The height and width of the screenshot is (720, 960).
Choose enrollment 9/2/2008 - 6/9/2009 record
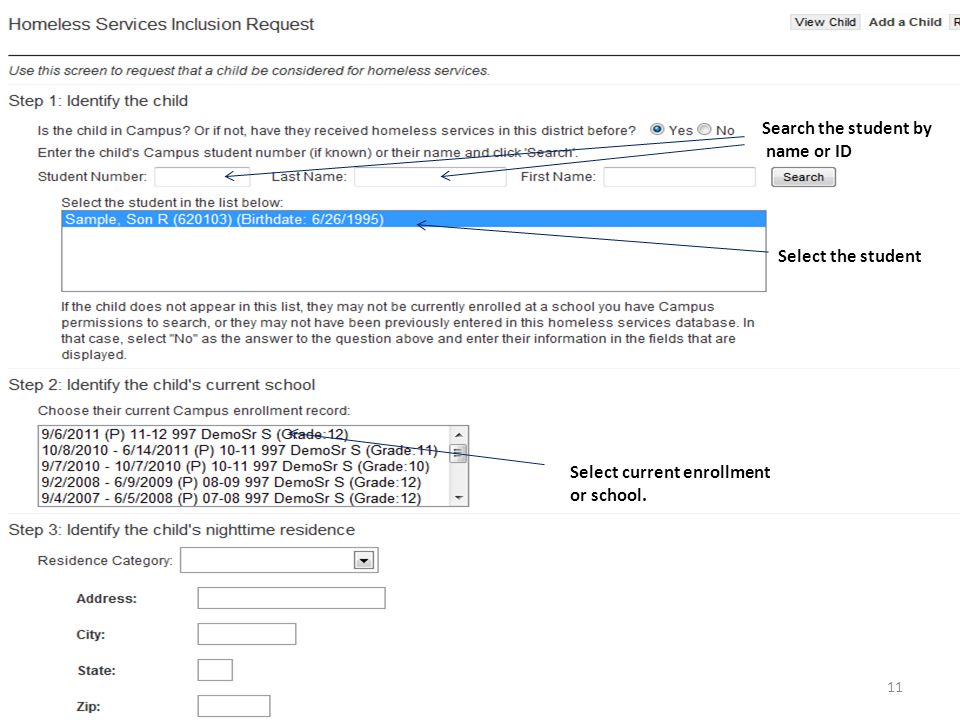(244, 482)
